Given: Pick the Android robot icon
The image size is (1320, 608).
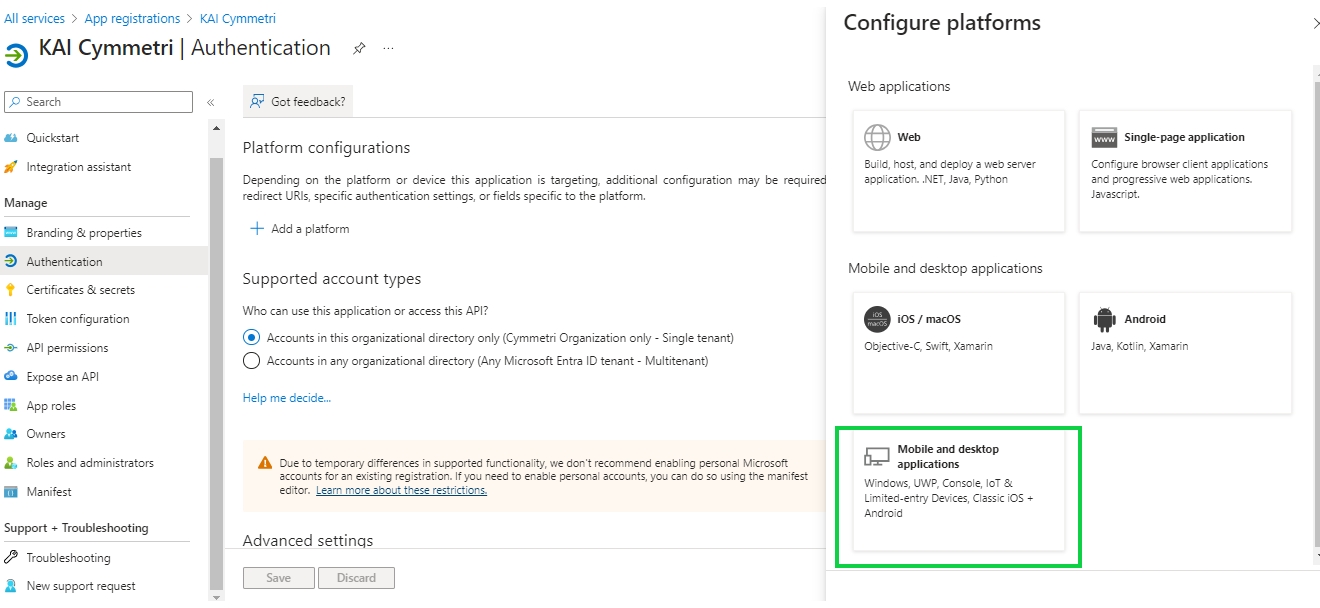Looking at the screenshot, I should click(1104, 319).
